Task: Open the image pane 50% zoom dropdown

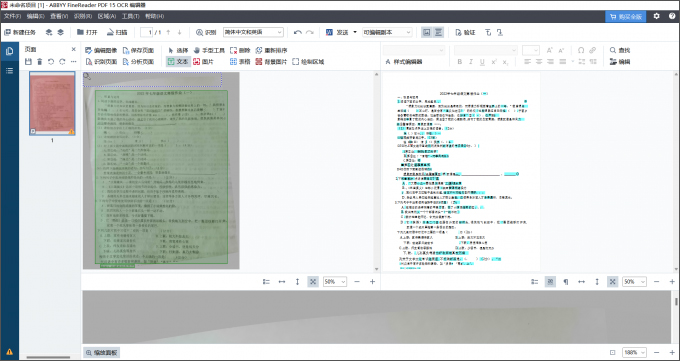Action: point(335,282)
